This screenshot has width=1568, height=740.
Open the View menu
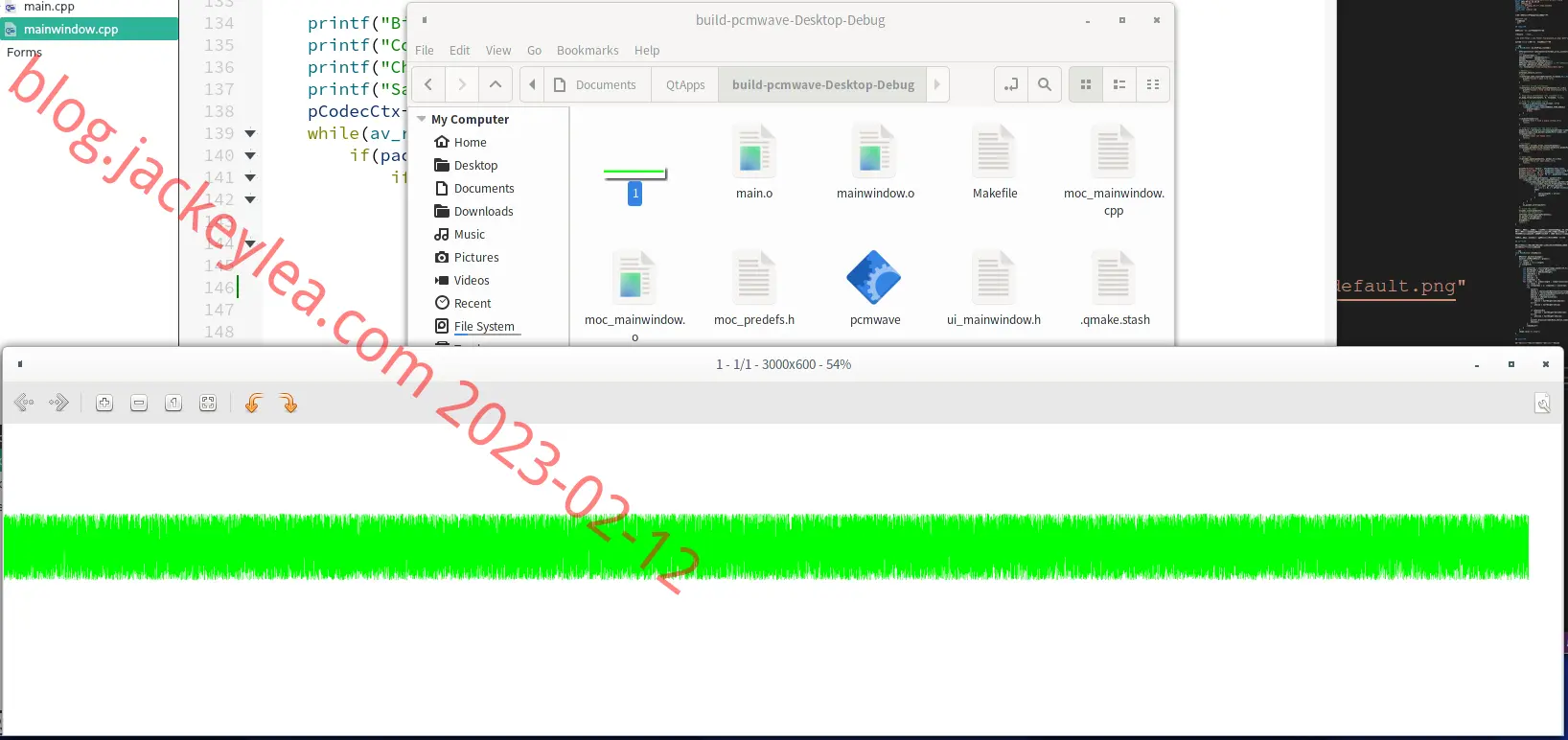tap(498, 50)
